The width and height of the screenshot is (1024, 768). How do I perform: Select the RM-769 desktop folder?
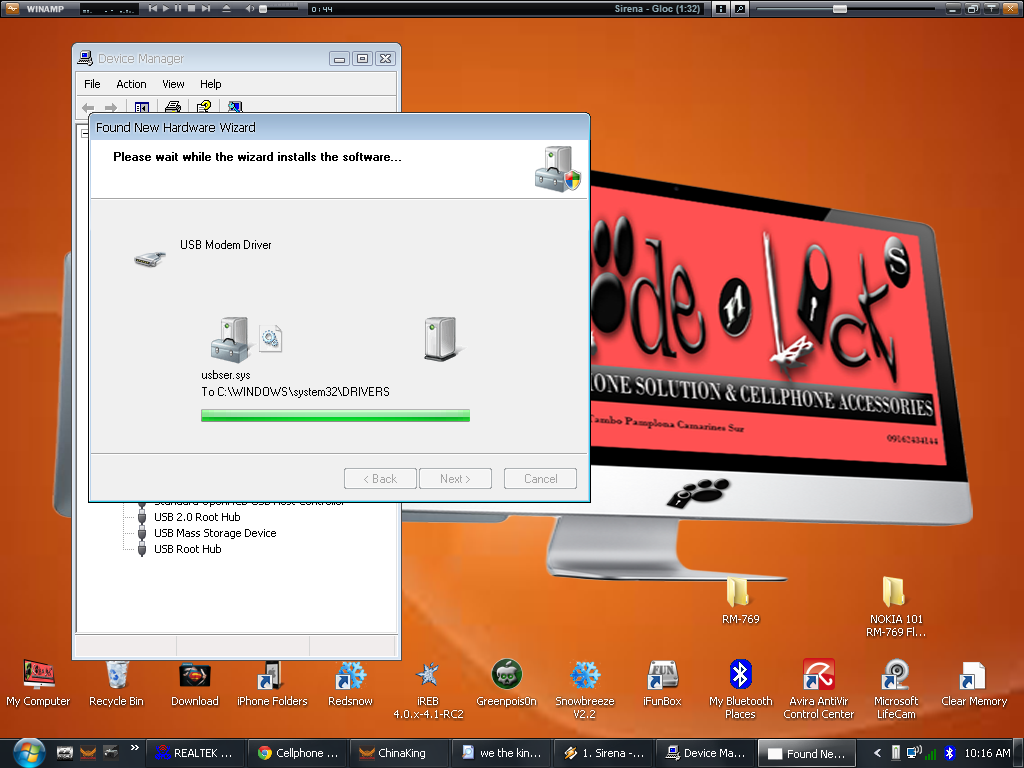coord(740,600)
